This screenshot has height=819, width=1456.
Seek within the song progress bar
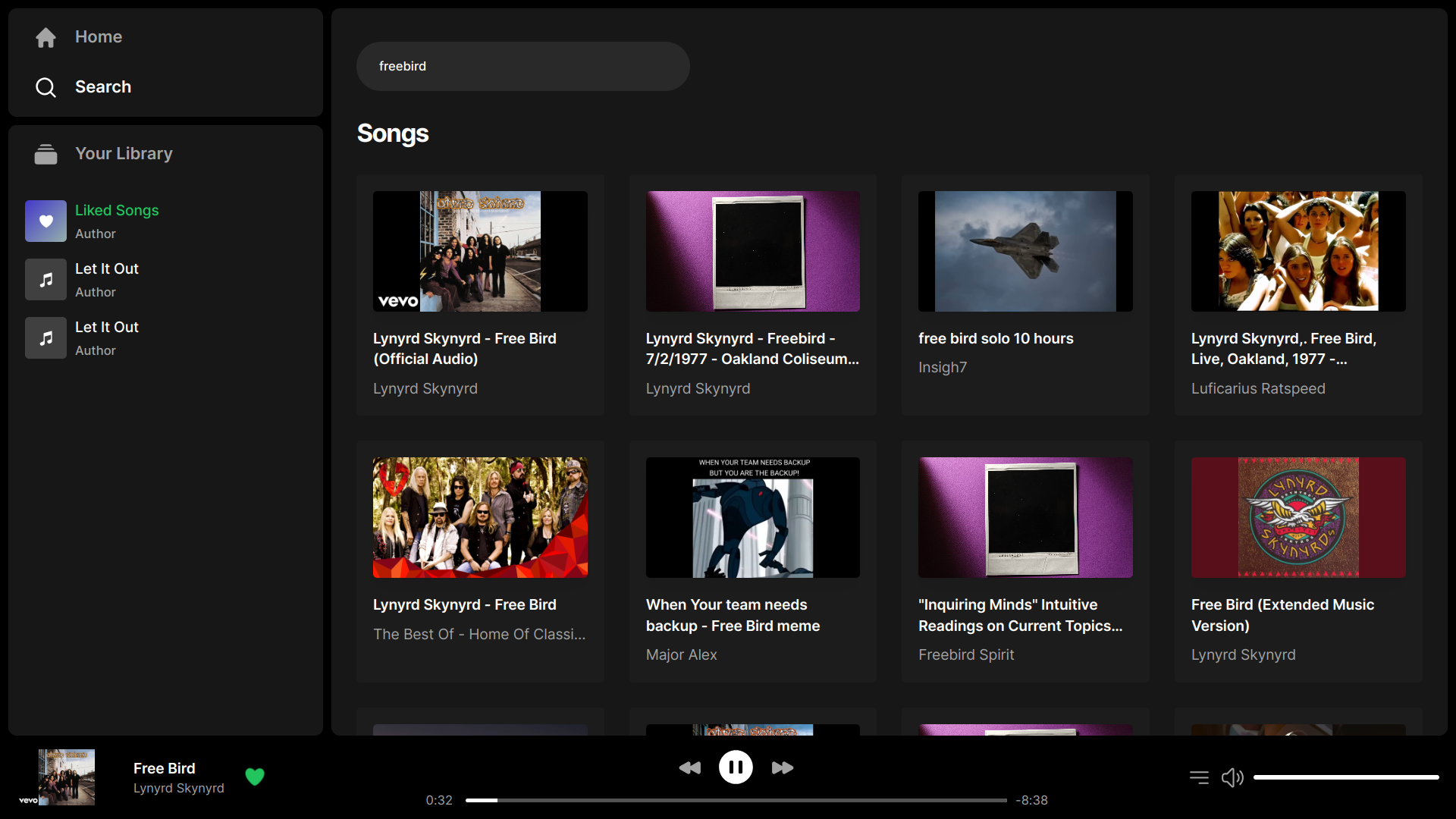pos(736,800)
